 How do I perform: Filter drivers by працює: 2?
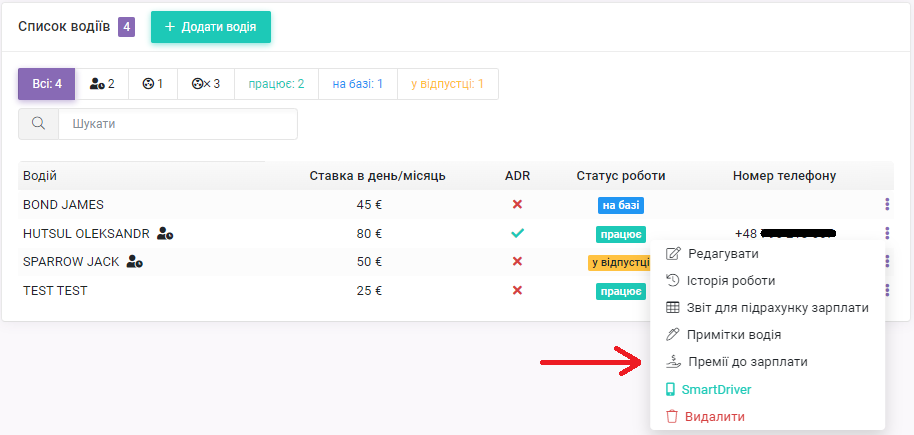(x=276, y=84)
